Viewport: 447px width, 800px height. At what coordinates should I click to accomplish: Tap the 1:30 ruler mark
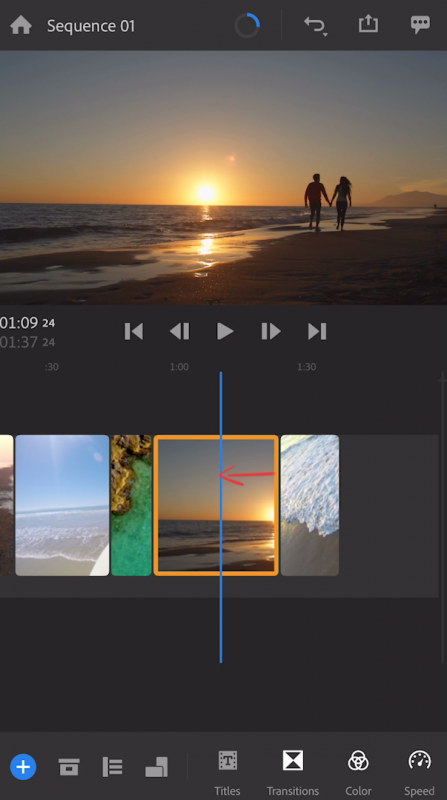(x=307, y=367)
